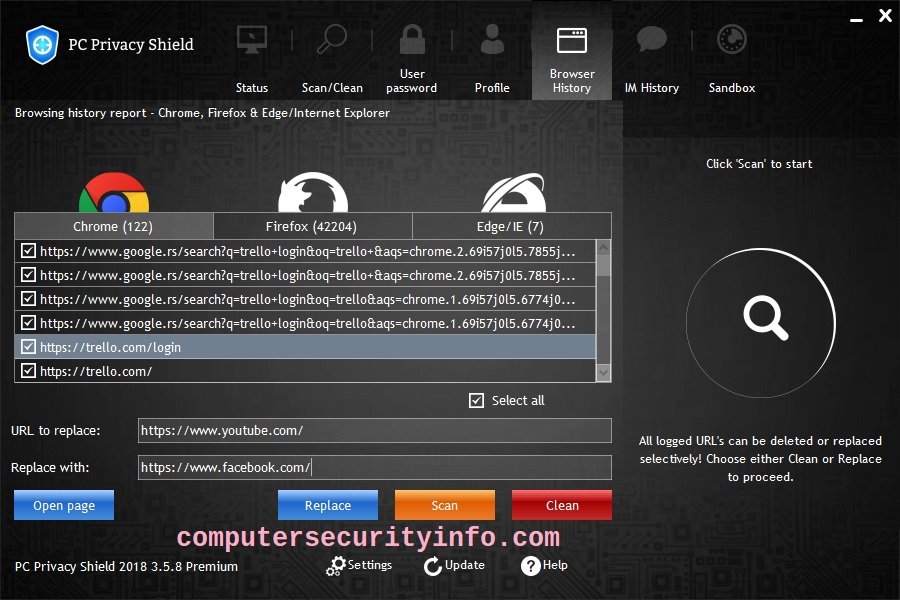Image resolution: width=900 pixels, height=600 pixels.
Task: Open the Status section
Action: click(x=251, y=60)
